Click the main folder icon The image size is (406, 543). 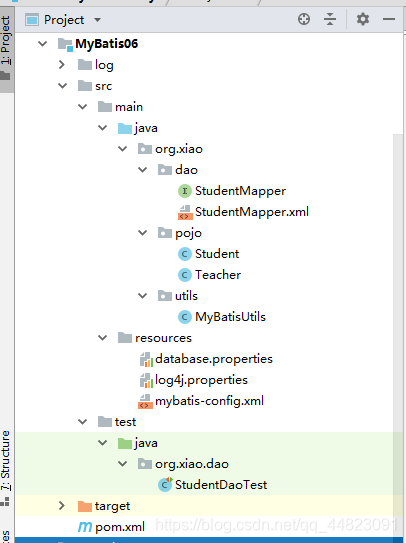coord(105,107)
